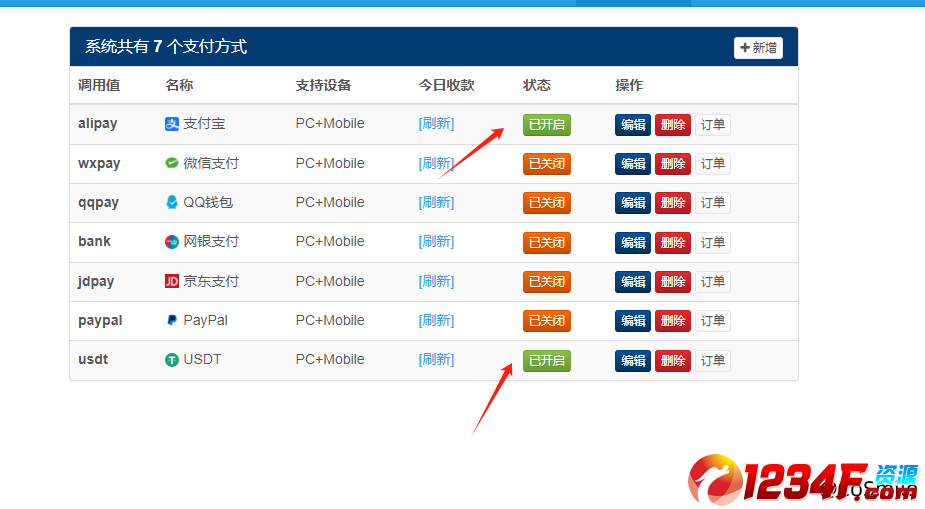Click the 微信支付 name text
The image size is (925, 509).
pyautogui.click(x=211, y=163)
